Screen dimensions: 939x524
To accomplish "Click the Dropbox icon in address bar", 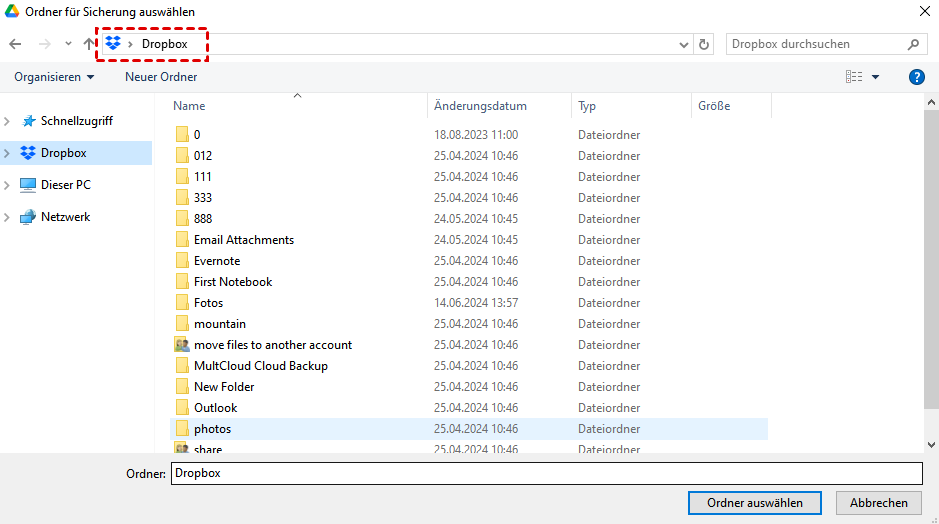I will [x=114, y=44].
